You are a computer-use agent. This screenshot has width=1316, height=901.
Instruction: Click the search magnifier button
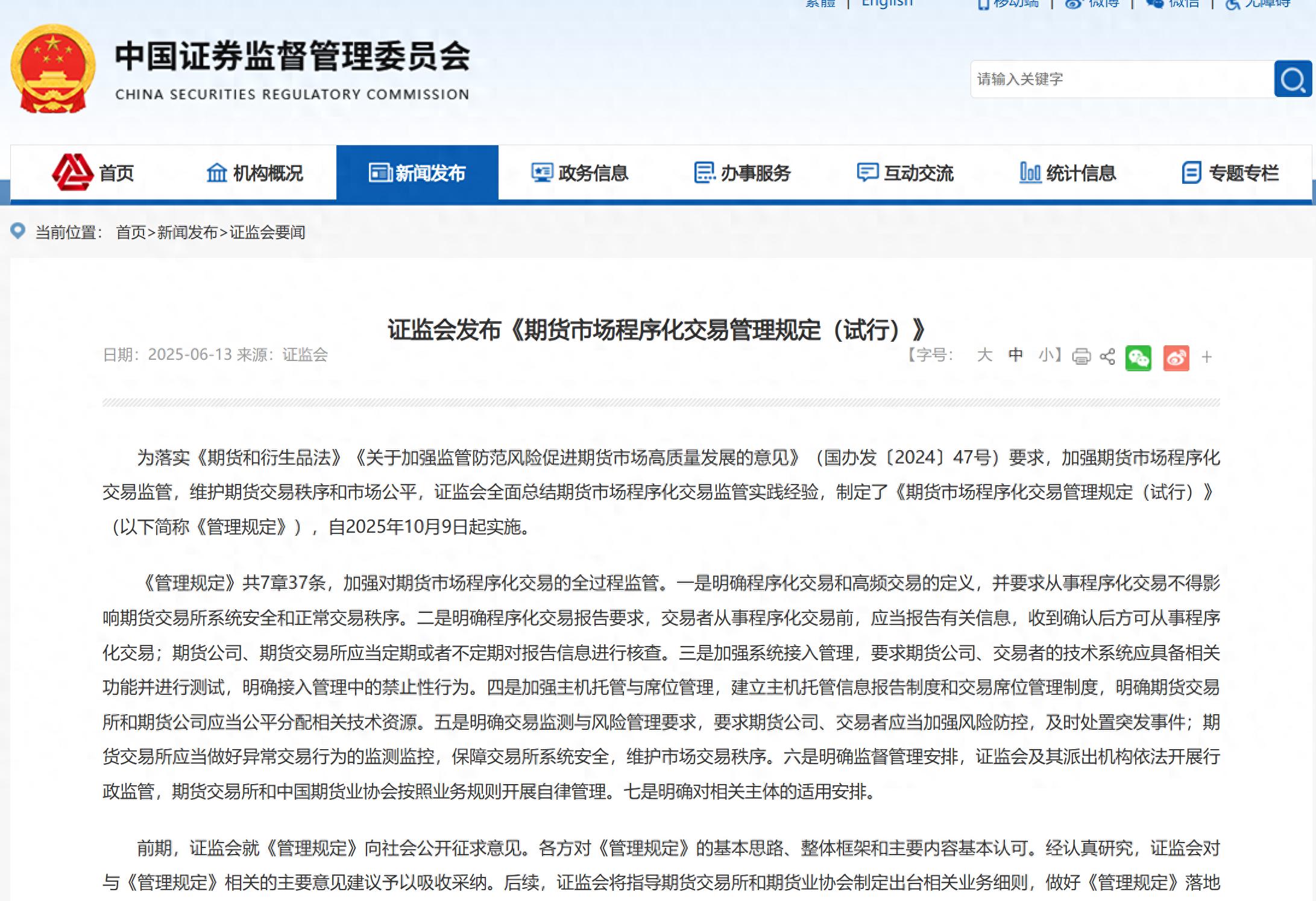[1292, 79]
